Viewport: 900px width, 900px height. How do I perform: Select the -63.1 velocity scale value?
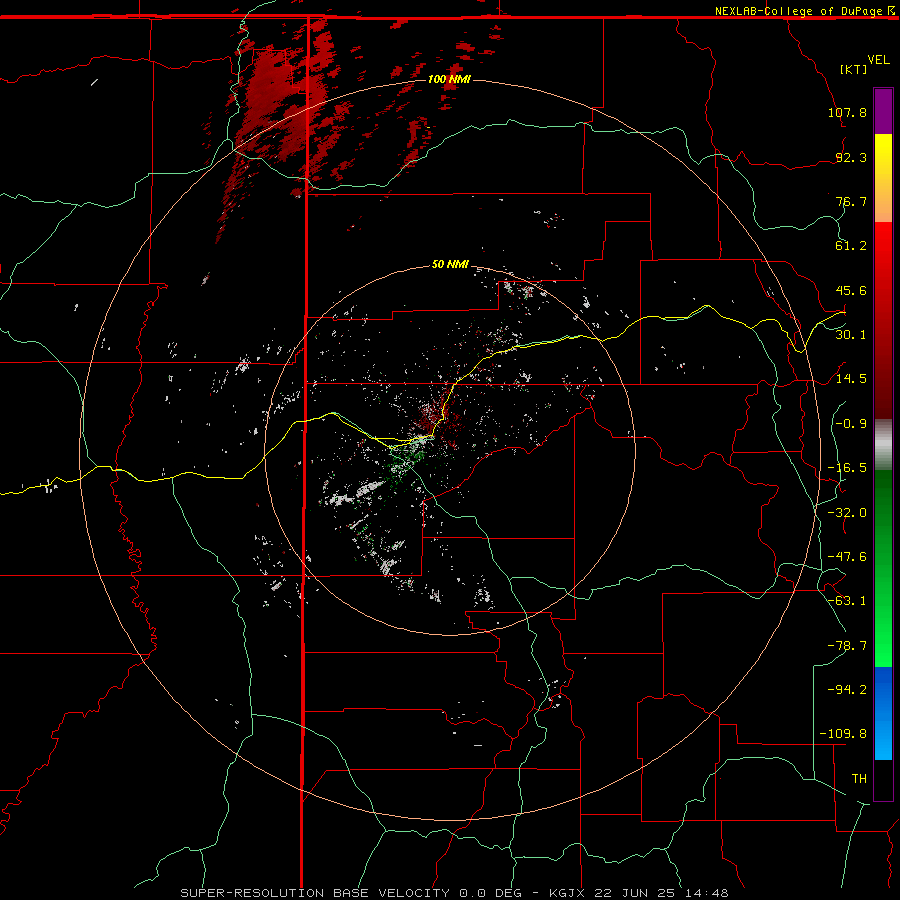point(847,601)
